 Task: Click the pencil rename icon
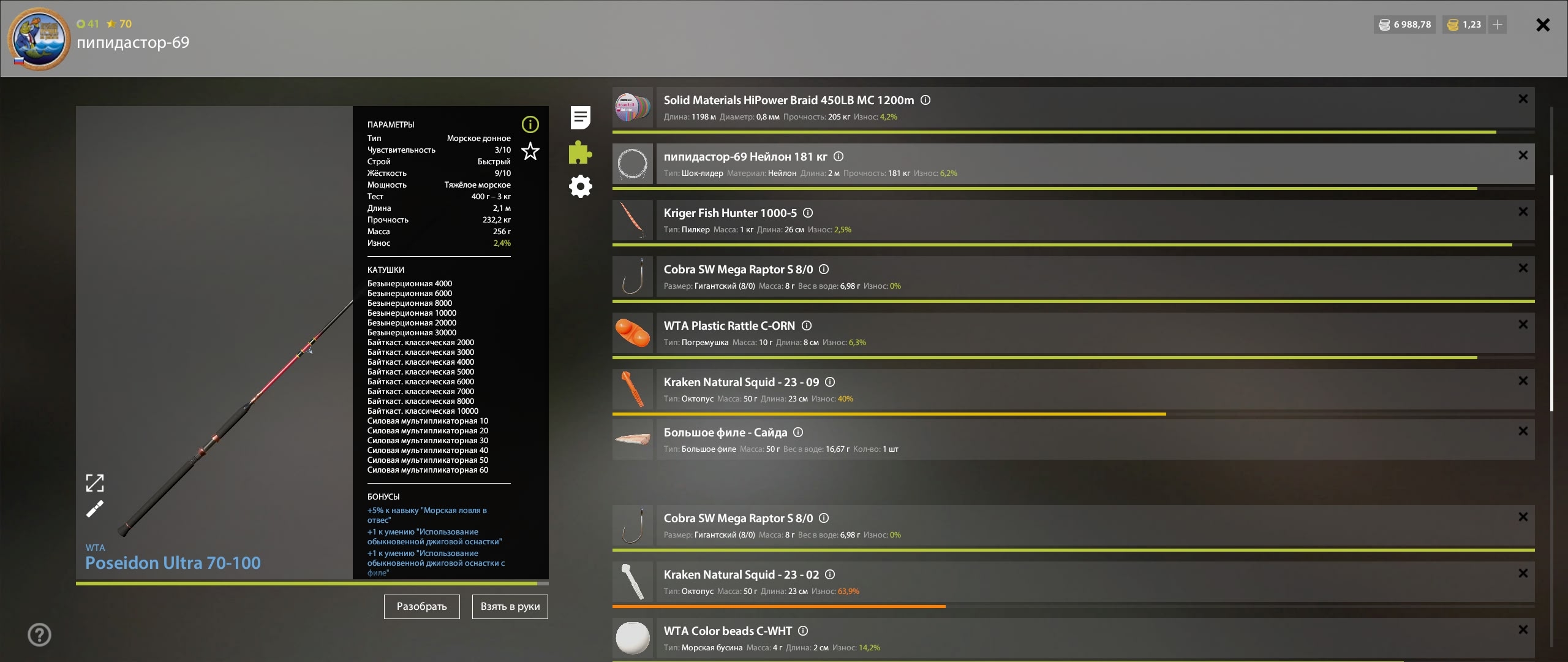click(x=95, y=509)
